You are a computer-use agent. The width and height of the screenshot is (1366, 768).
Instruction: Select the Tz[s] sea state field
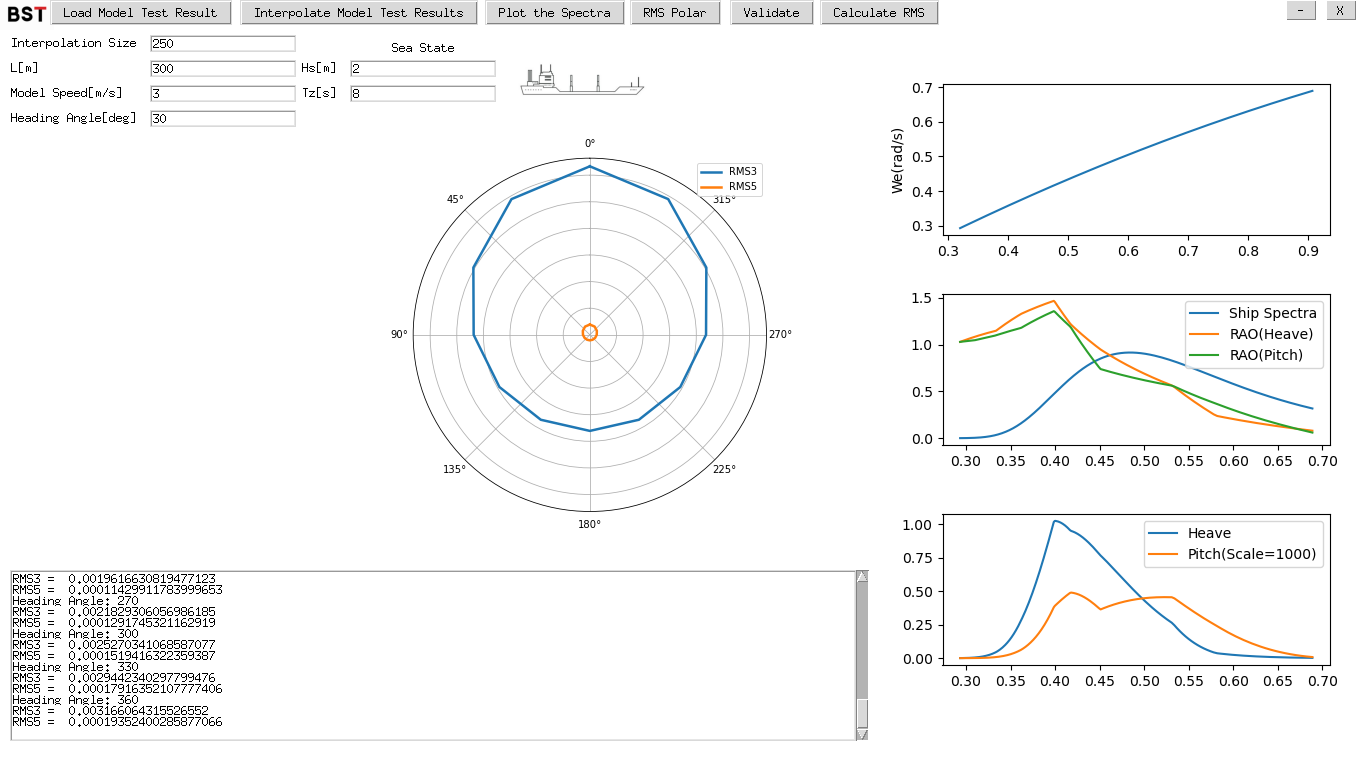coord(422,93)
